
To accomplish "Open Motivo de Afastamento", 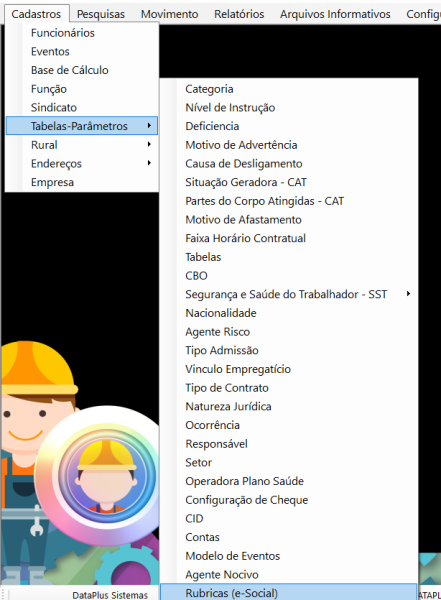I will 289,220.
